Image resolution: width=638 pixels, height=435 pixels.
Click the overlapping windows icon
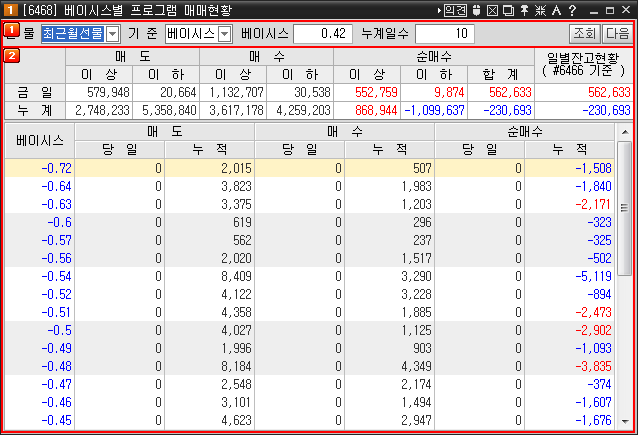pos(508,10)
